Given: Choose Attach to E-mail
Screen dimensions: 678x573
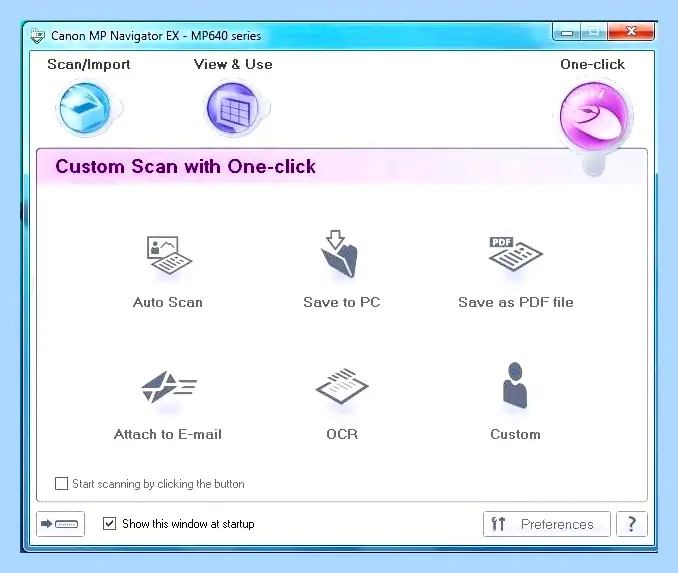Looking at the screenshot, I should [x=168, y=405].
